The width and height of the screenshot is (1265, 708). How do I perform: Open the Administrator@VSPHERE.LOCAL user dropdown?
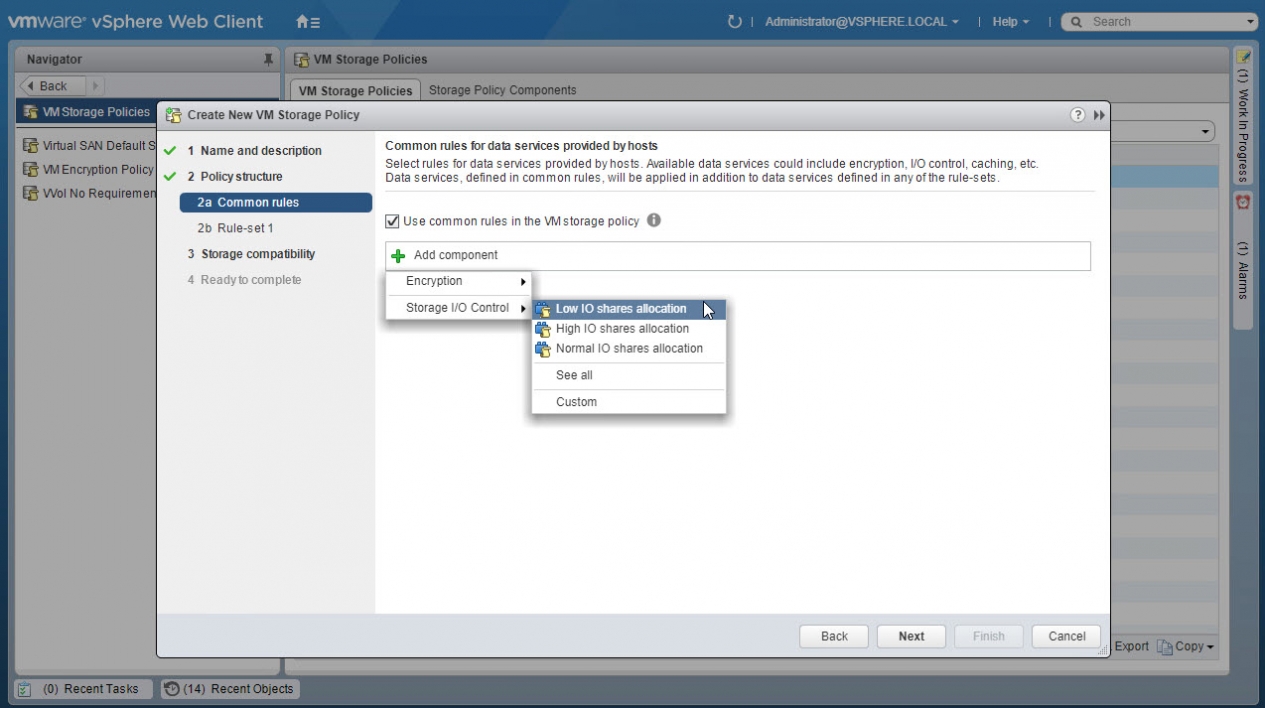click(861, 22)
